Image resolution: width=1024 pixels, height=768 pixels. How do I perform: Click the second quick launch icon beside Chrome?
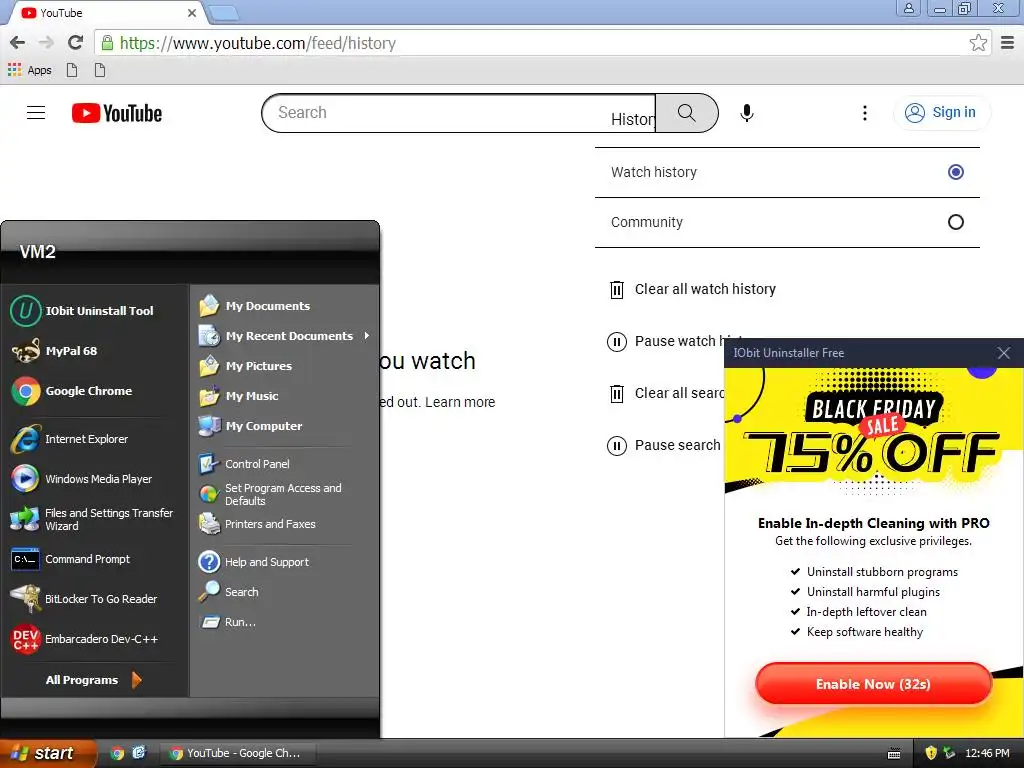click(x=138, y=753)
